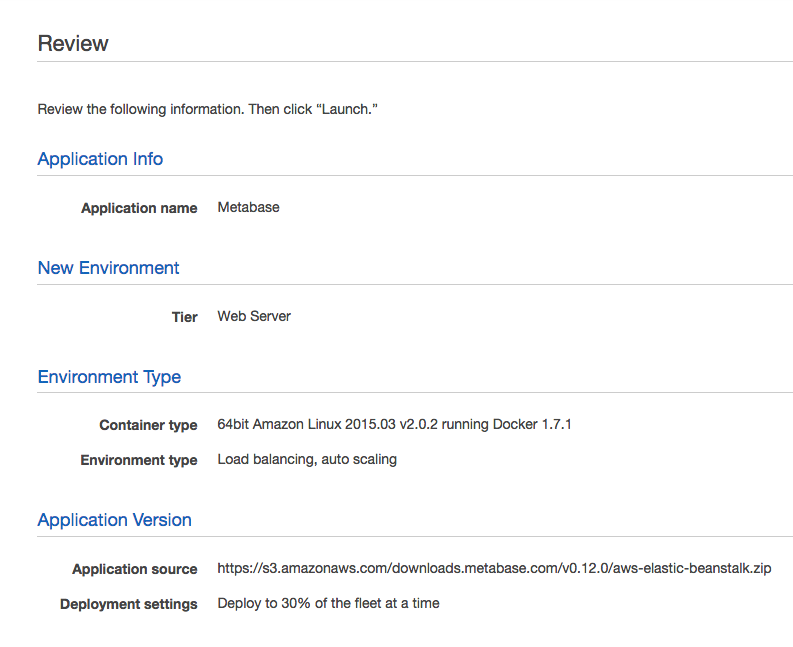793x647 pixels.
Task: Click the divider line below Review heading
Action: click(415, 62)
